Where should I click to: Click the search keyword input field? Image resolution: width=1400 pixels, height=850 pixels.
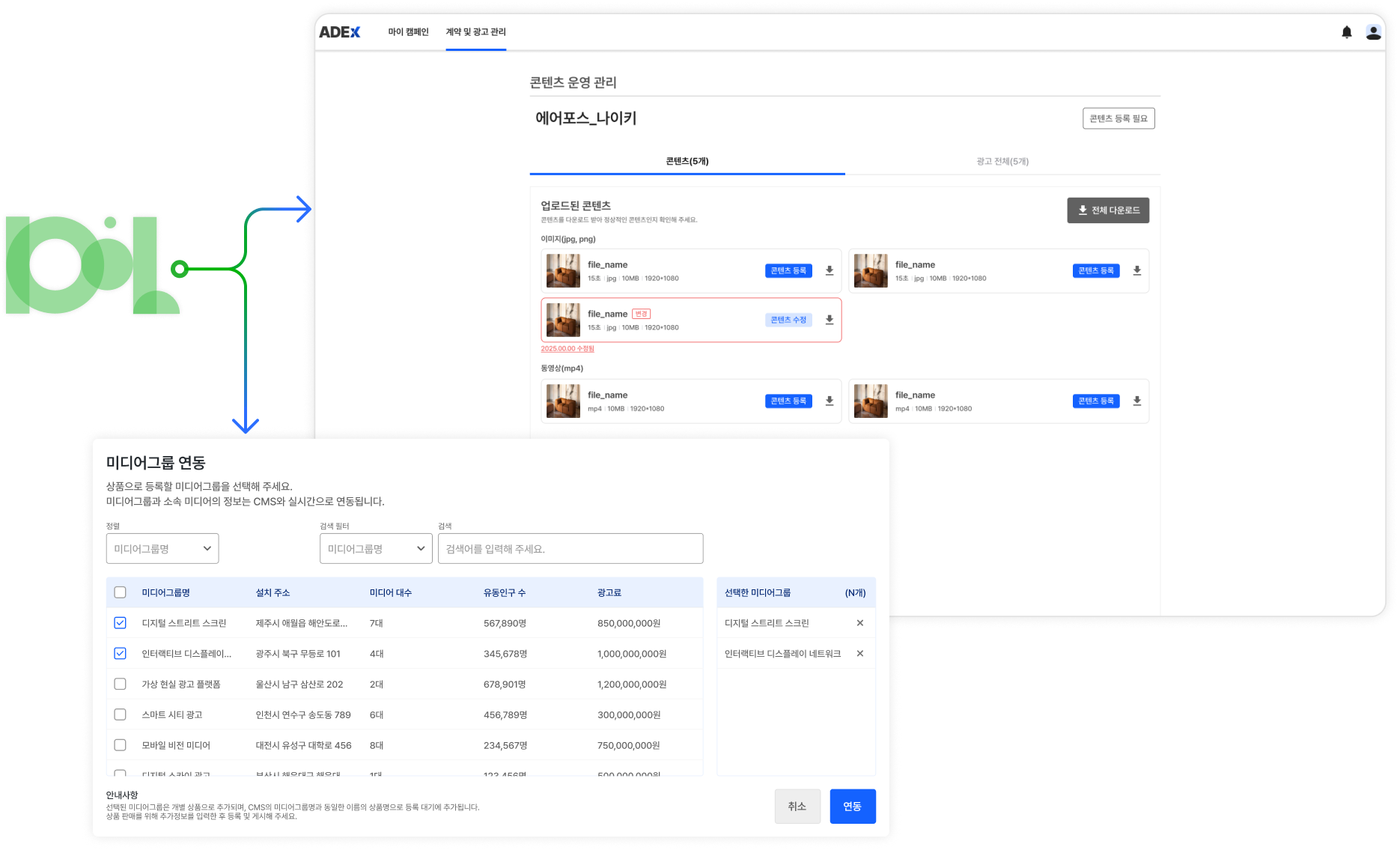(570, 549)
